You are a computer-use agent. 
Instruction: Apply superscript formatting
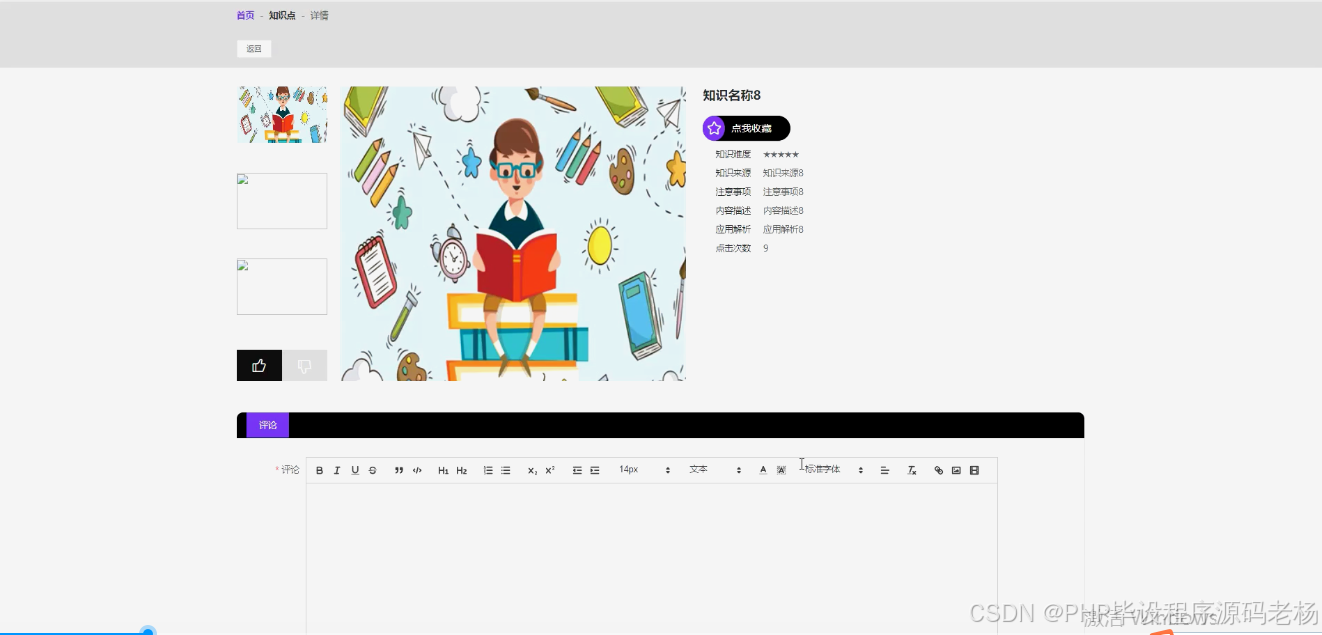point(550,470)
